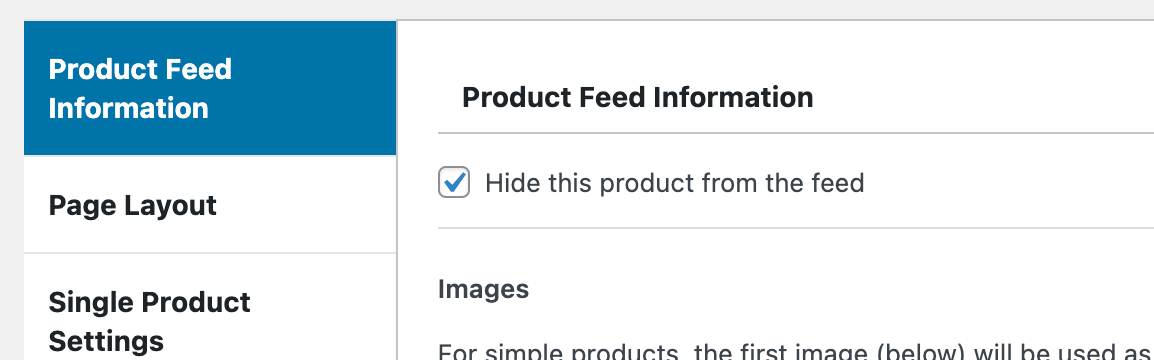Select the word 'Settings' in the sidebar
Image resolution: width=1154 pixels, height=360 pixels.
[x=106, y=341]
